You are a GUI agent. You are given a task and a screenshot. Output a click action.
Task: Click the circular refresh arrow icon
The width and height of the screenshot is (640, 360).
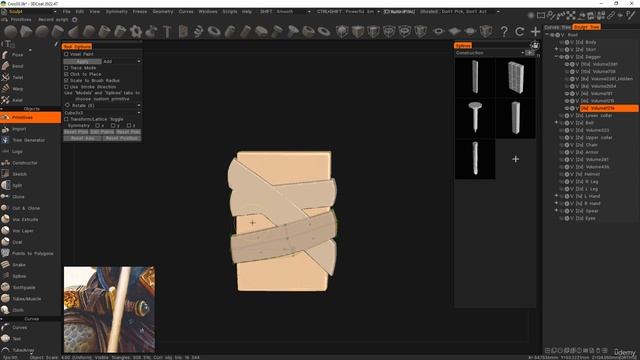click(520, 31)
